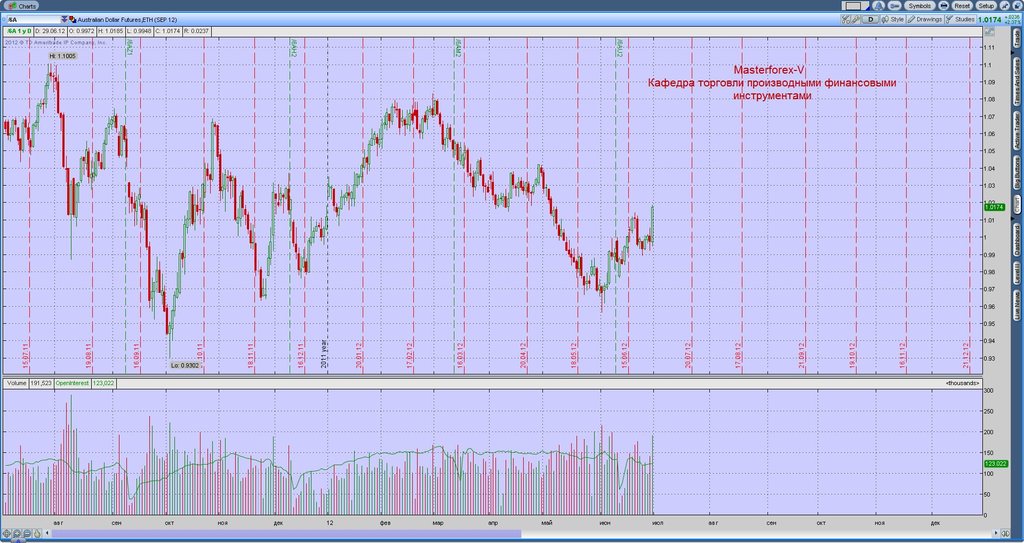The width and height of the screenshot is (1024, 543).
Task: Click the 16.03.12 expiration line marker
Action: pos(460,354)
